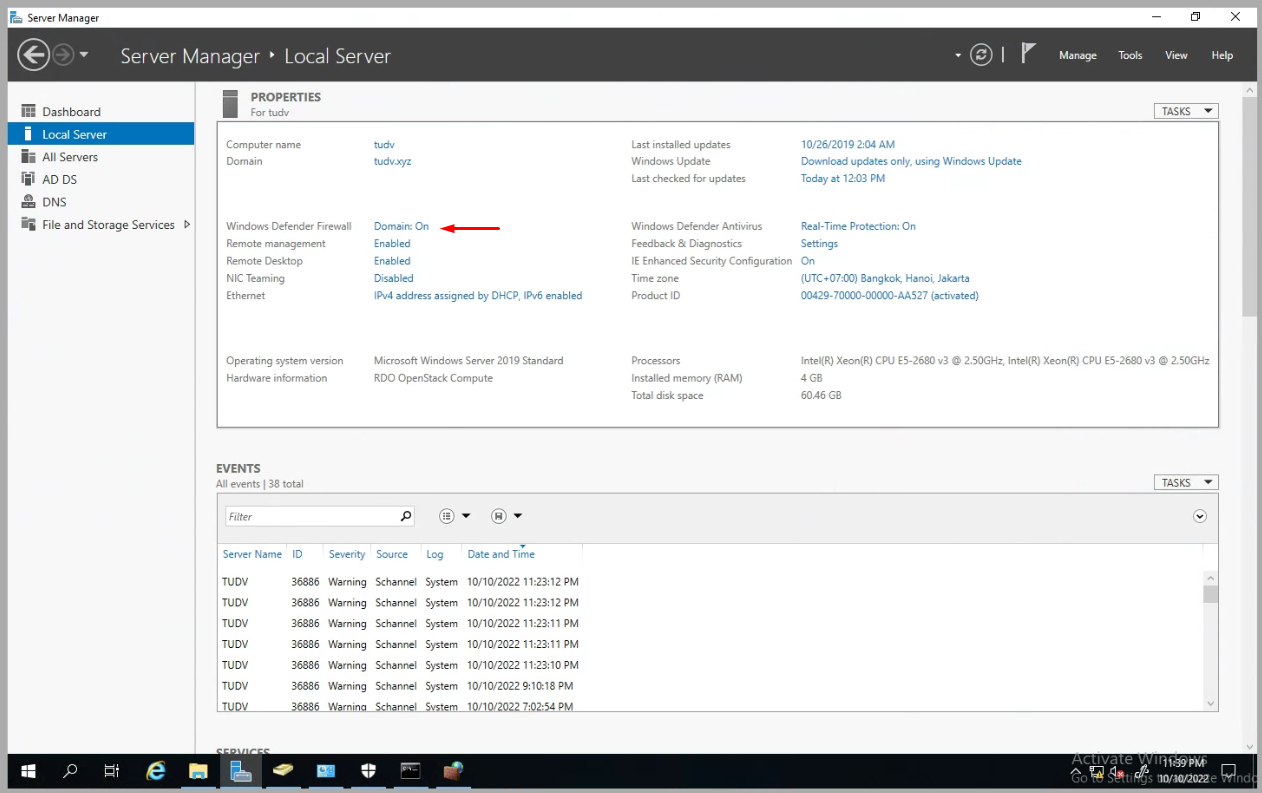Screen dimensions: 1262x793
Task: Open Feedback & Diagnostics Settings link
Action: tap(818, 243)
